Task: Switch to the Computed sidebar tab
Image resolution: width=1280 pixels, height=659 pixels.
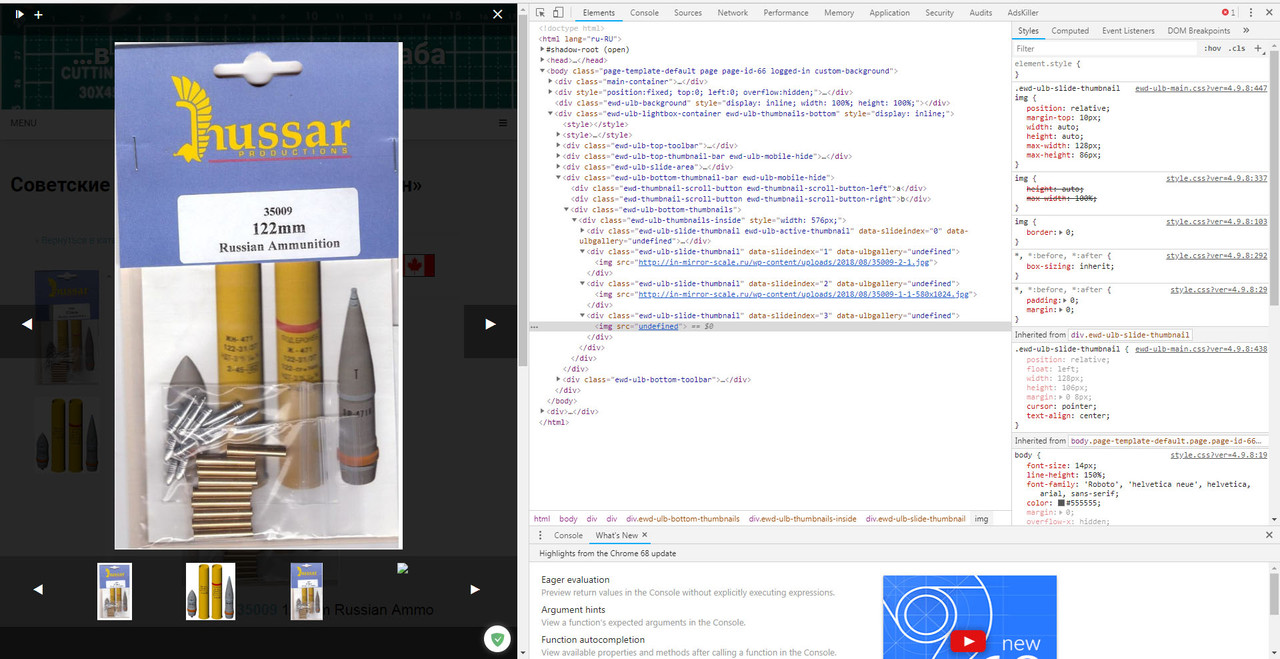Action: pos(1070,31)
